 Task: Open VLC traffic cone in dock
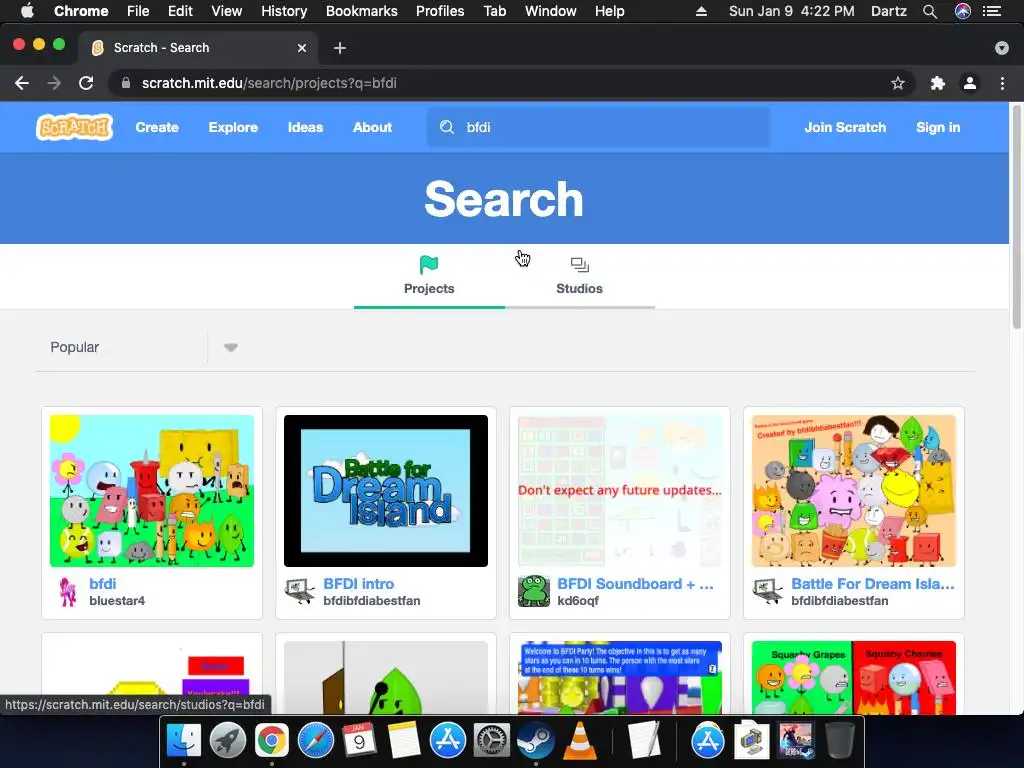point(579,741)
